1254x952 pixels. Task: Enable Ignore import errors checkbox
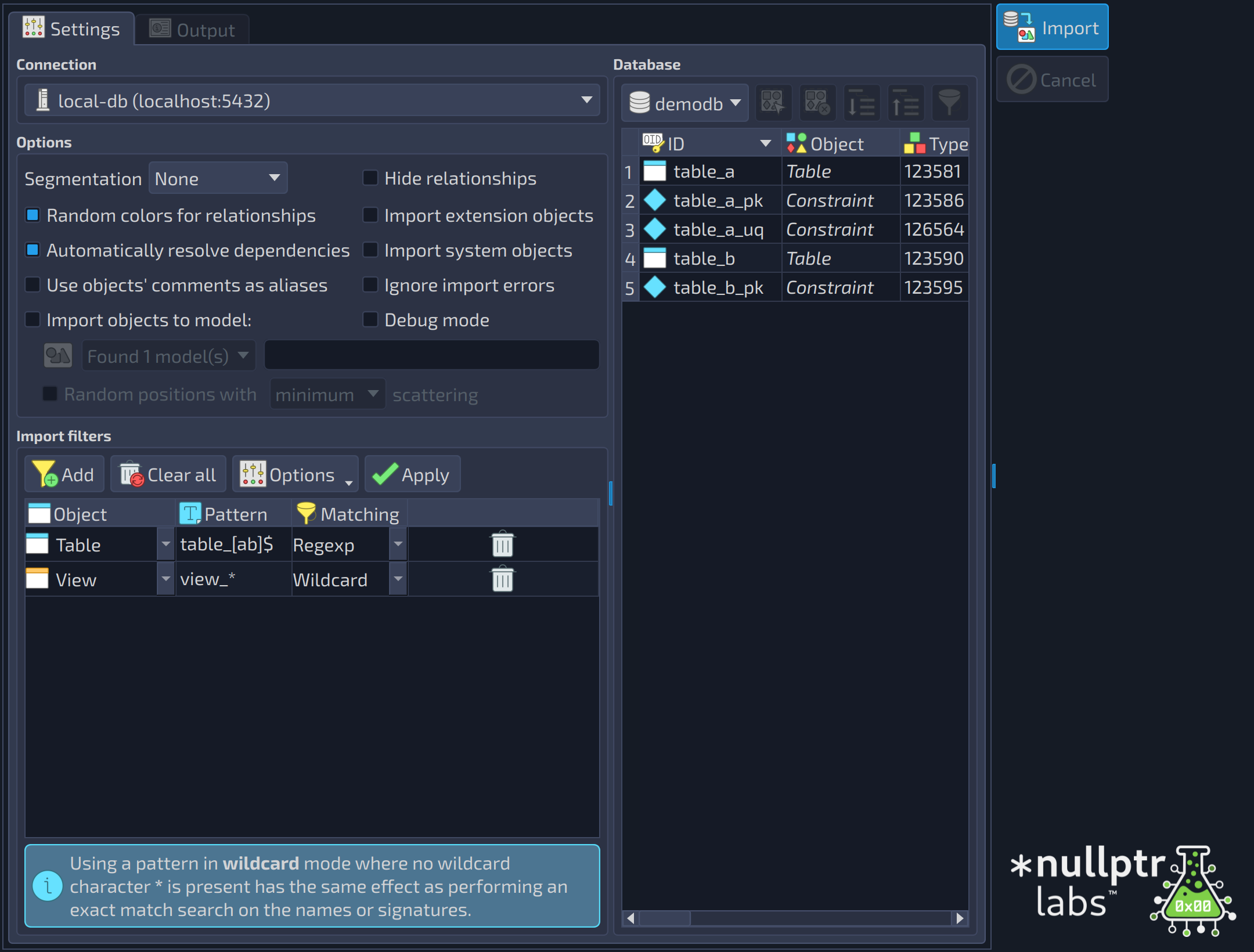pyautogui.click(x=370, y=284)
